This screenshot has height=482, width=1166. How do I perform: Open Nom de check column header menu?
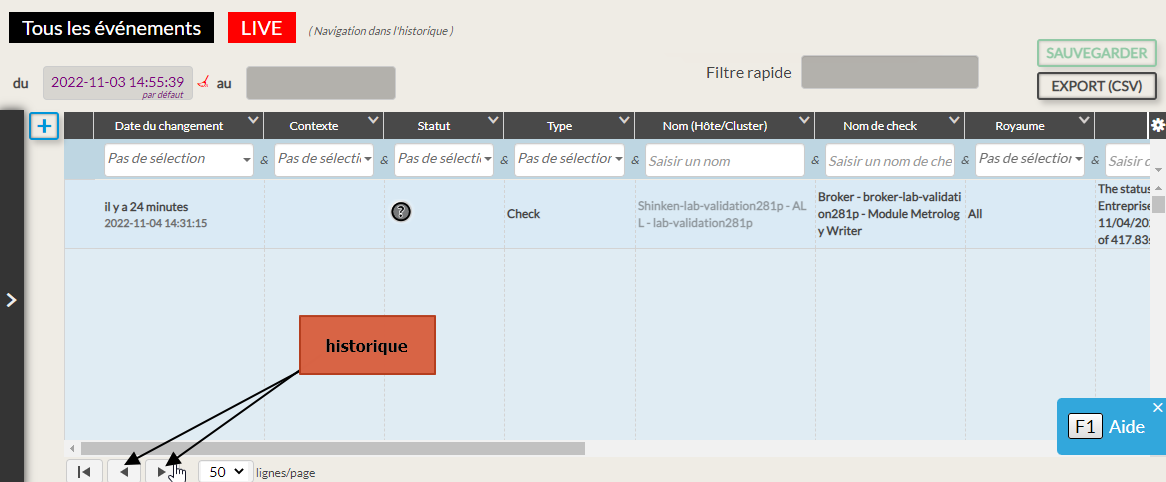(x=953, y=121)
